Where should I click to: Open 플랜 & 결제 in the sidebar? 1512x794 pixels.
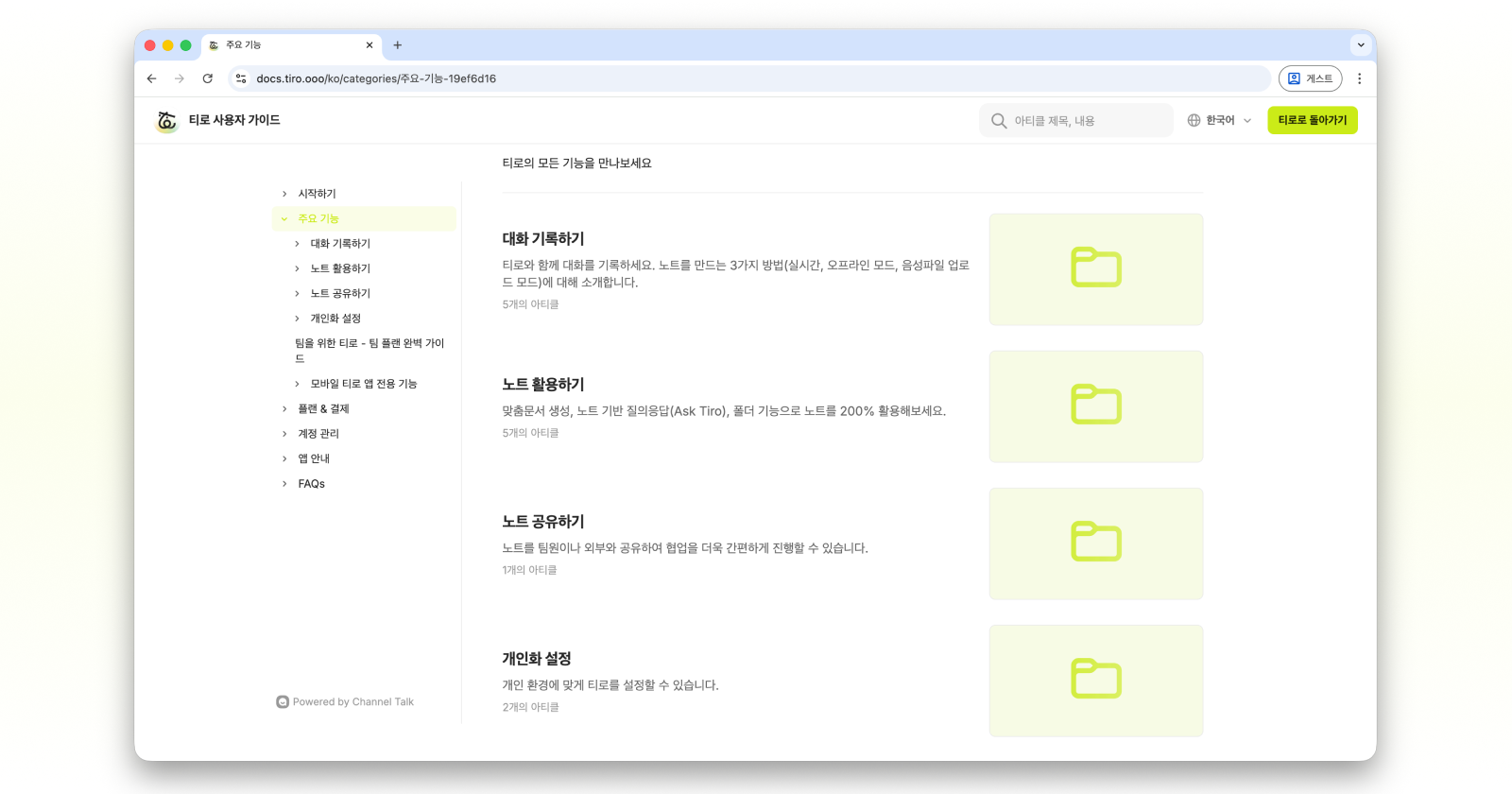click(324, 409)
